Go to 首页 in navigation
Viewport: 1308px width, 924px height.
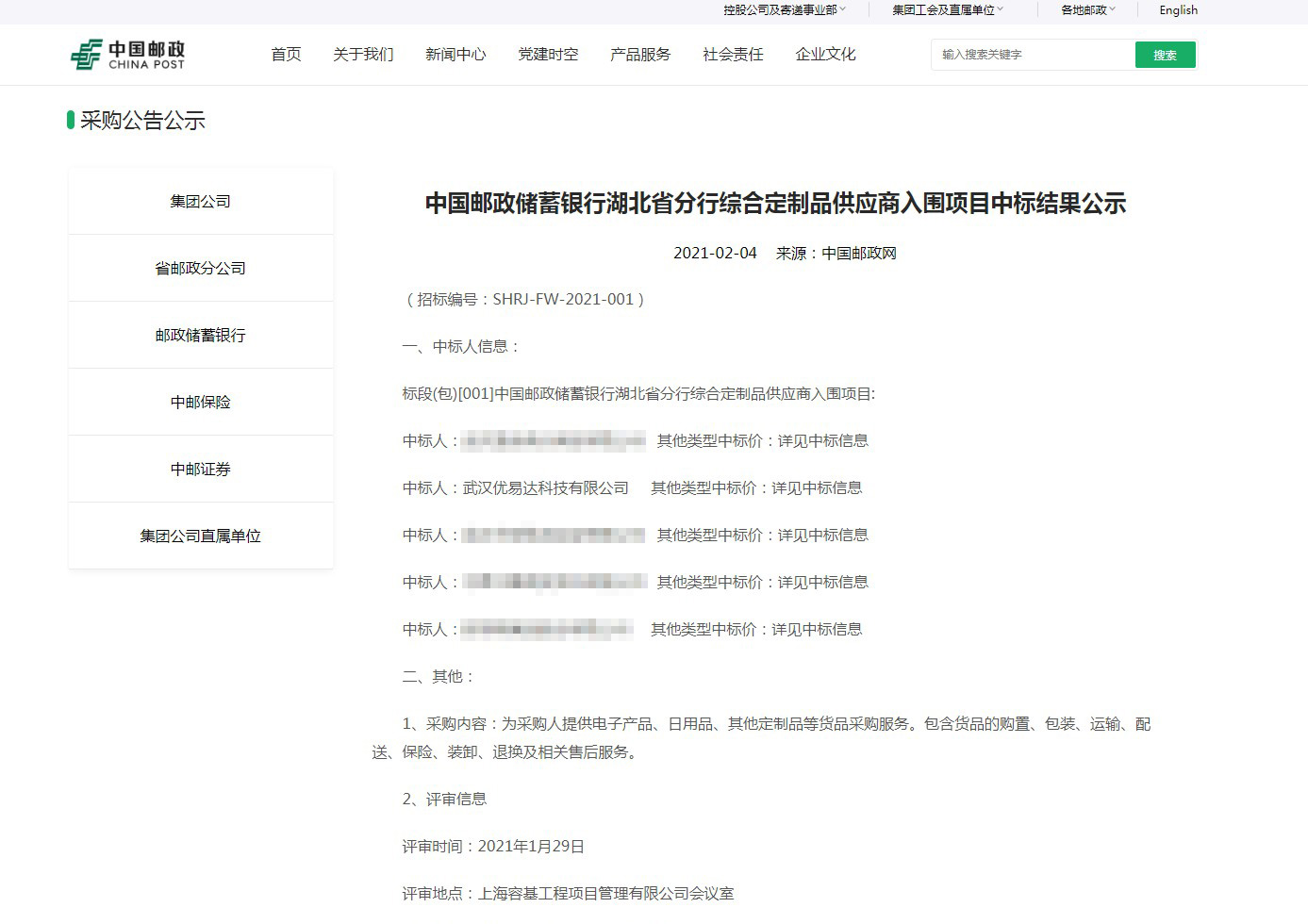point(286,55)
